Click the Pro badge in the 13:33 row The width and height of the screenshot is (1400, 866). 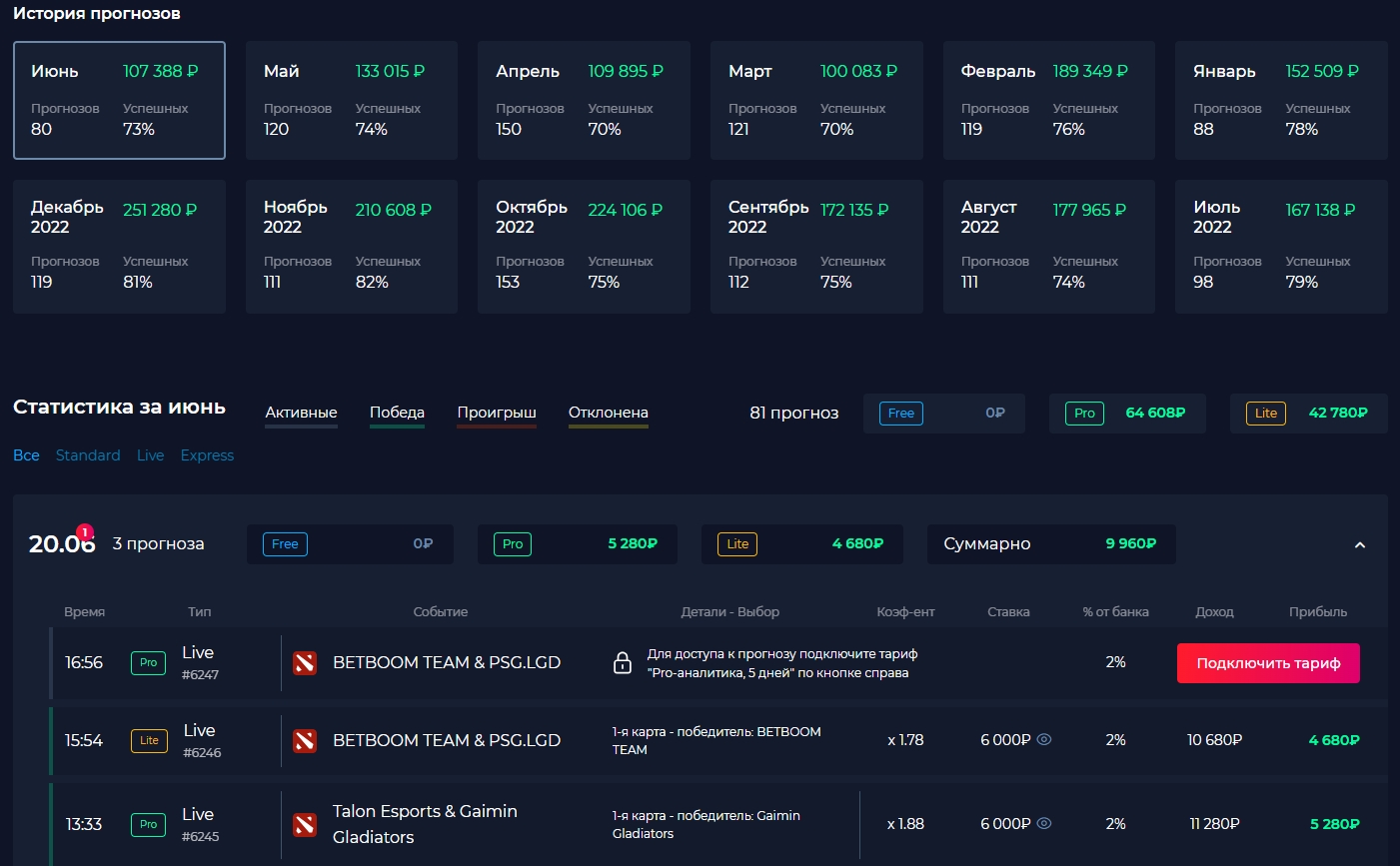coord(148,824)
